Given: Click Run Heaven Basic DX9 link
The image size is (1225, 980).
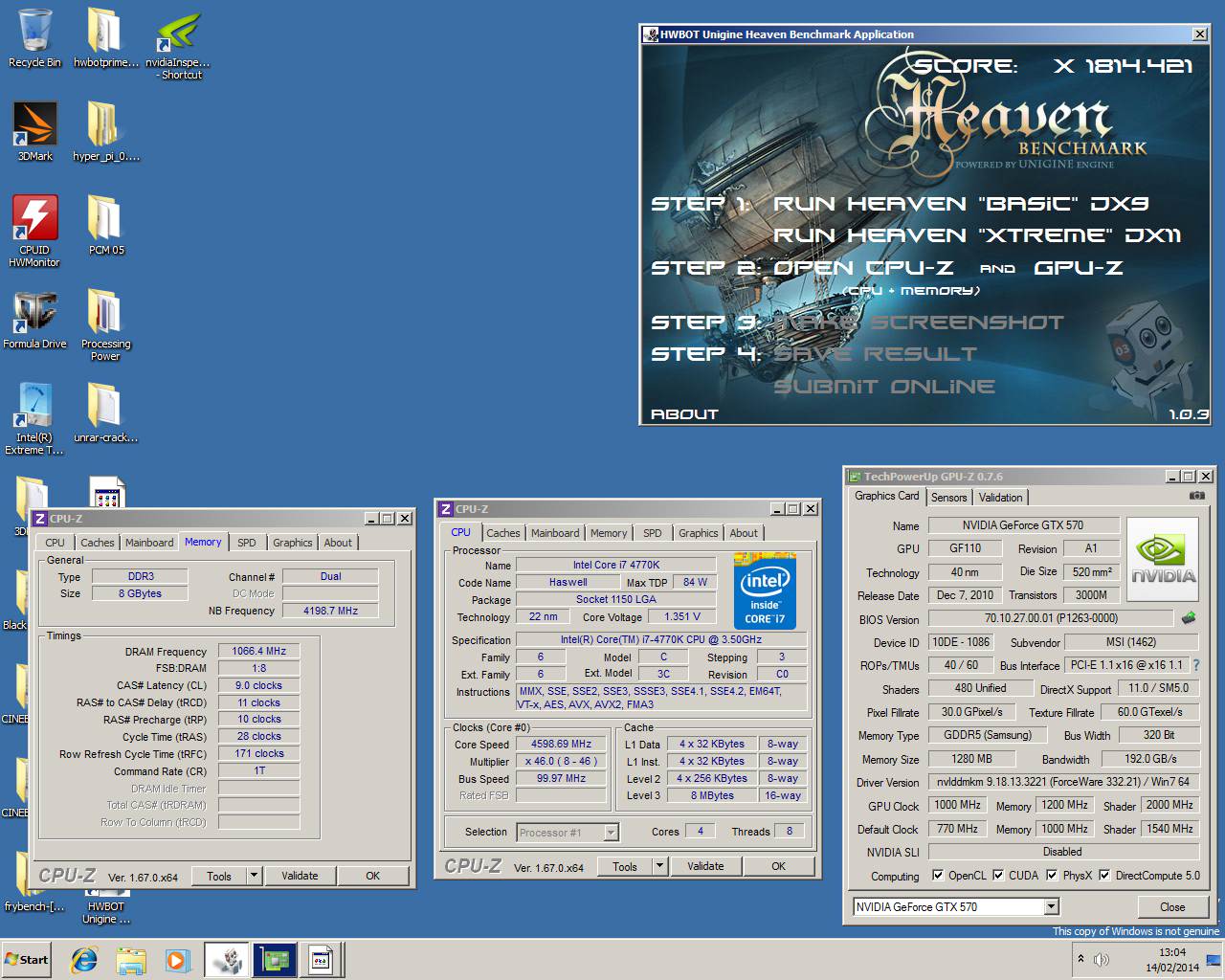Looking at the screenshot, I should point(961,203).
